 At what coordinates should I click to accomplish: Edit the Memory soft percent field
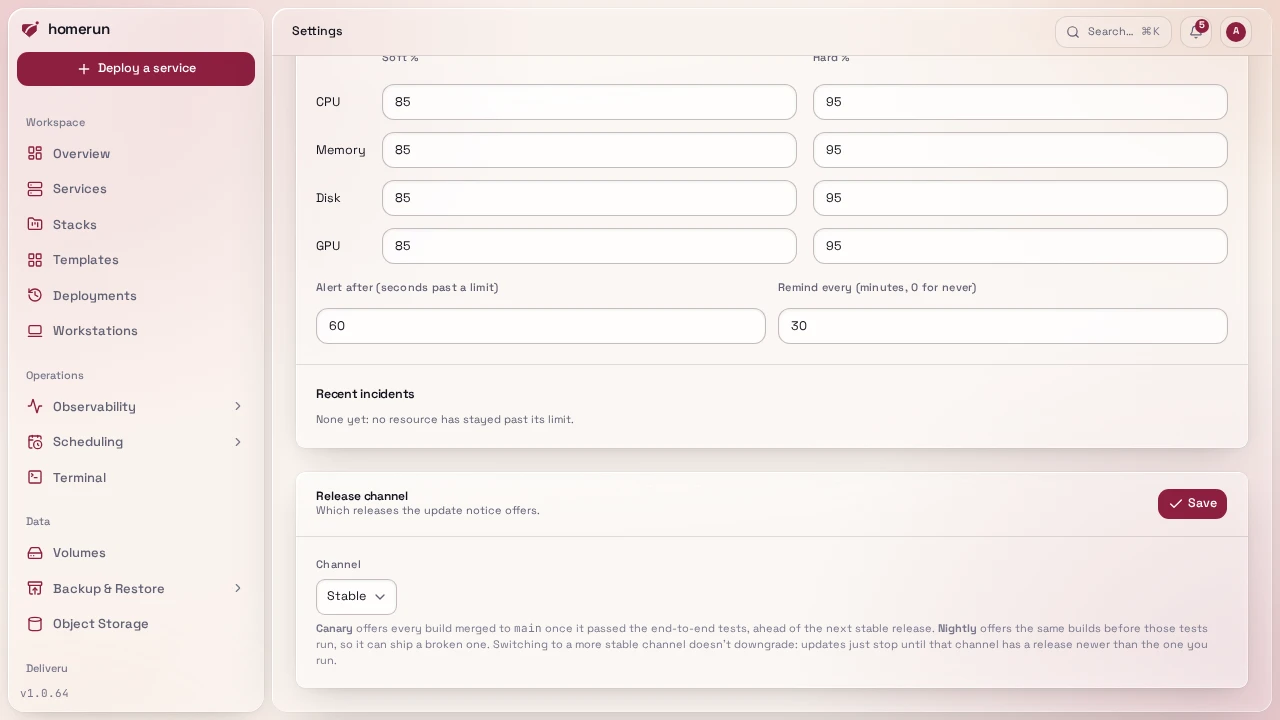click(x=589, y=150)
